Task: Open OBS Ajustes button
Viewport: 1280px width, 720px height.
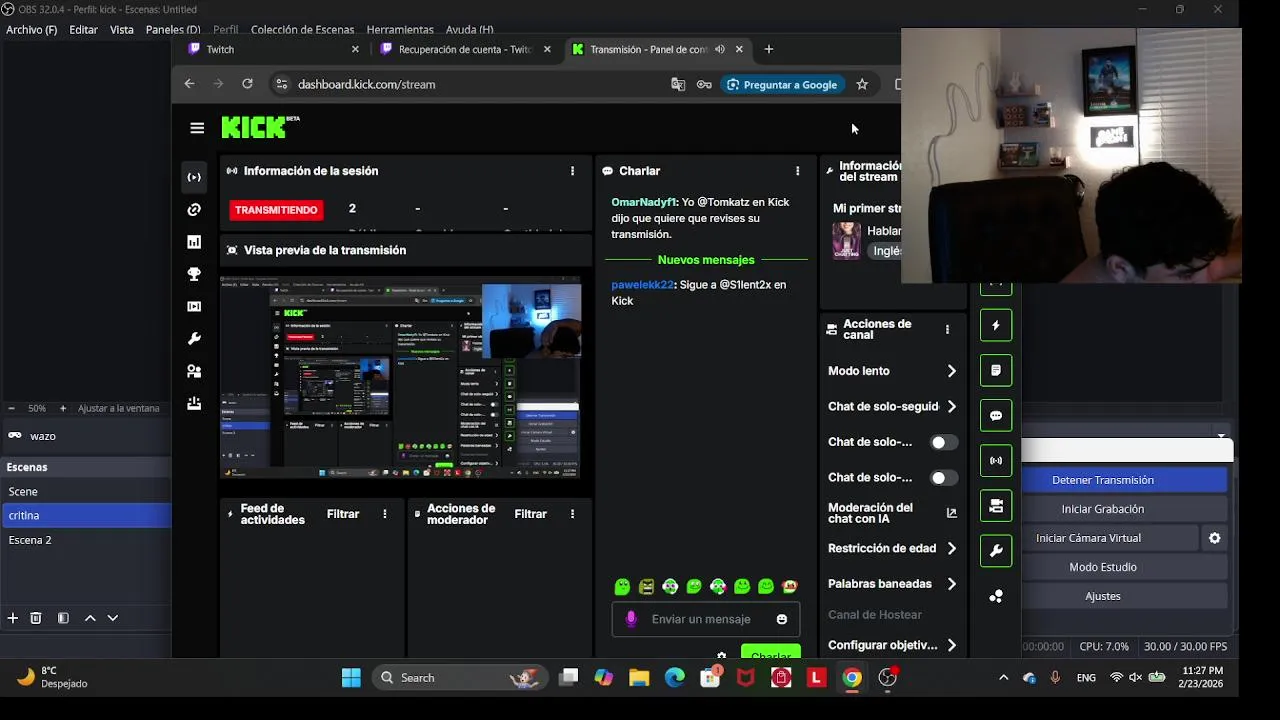Action: pyautogui.click(x=1103, y=596)
